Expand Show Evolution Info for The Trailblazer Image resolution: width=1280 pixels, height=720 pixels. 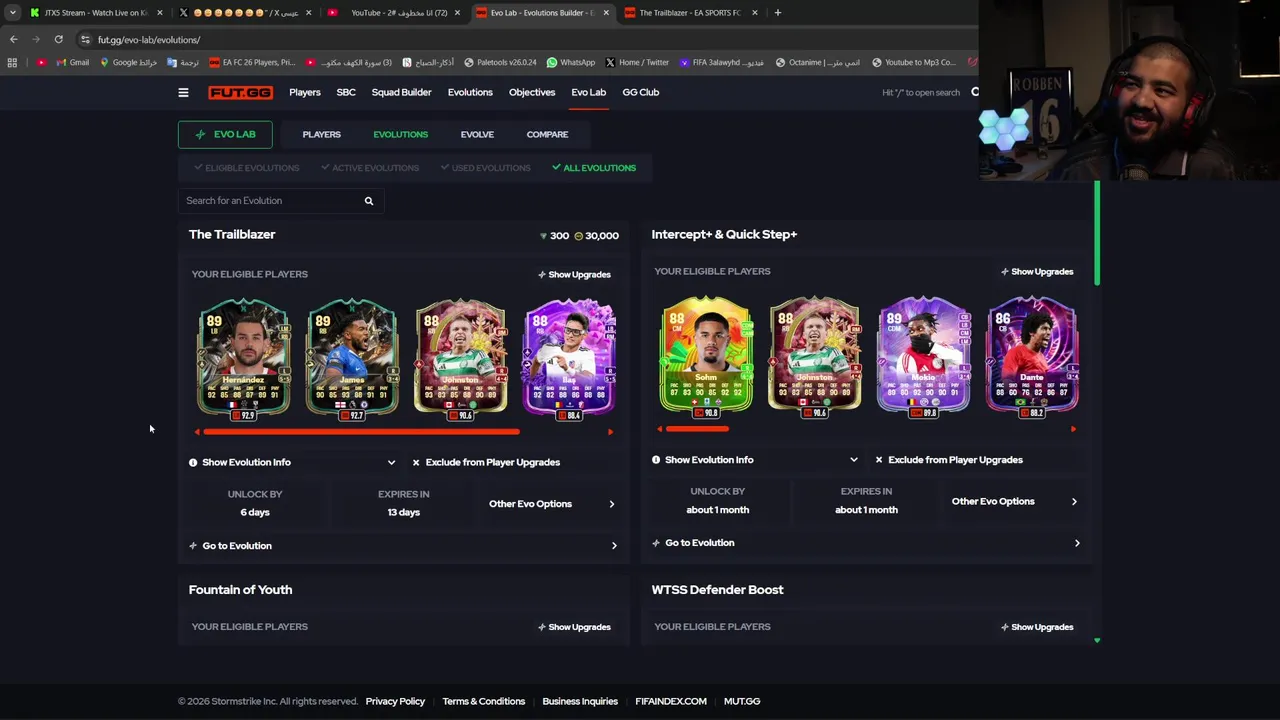[x=292, y=462]
